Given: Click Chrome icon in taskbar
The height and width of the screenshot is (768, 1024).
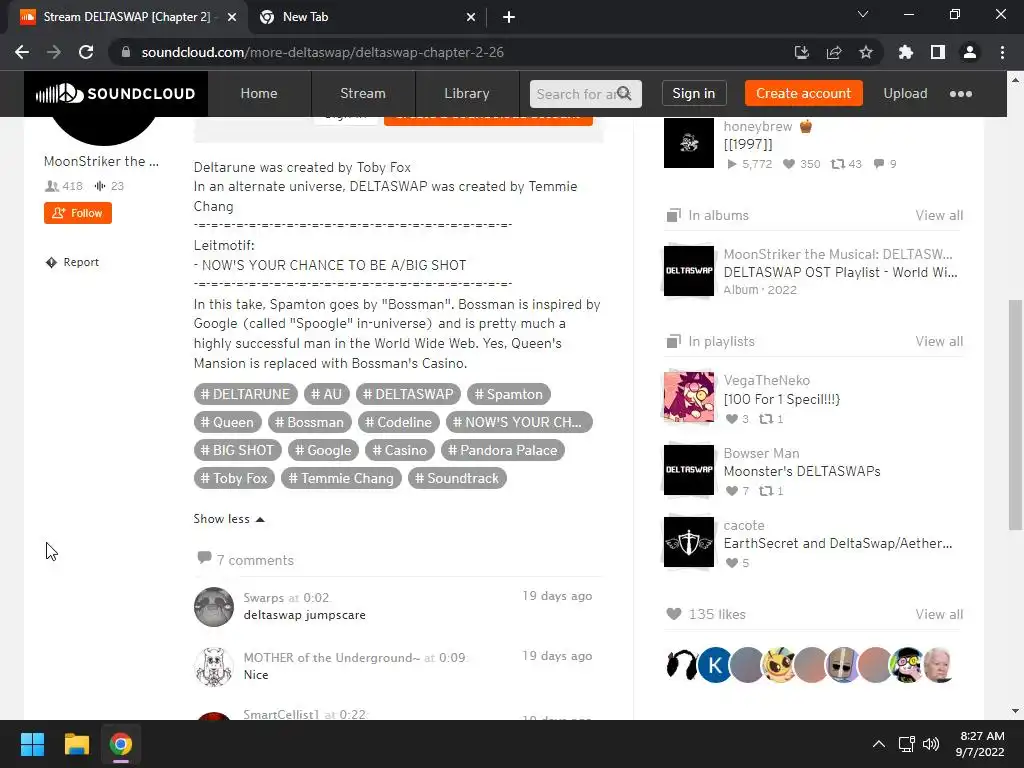Looking at the screenshot, I should click(121, 744).
